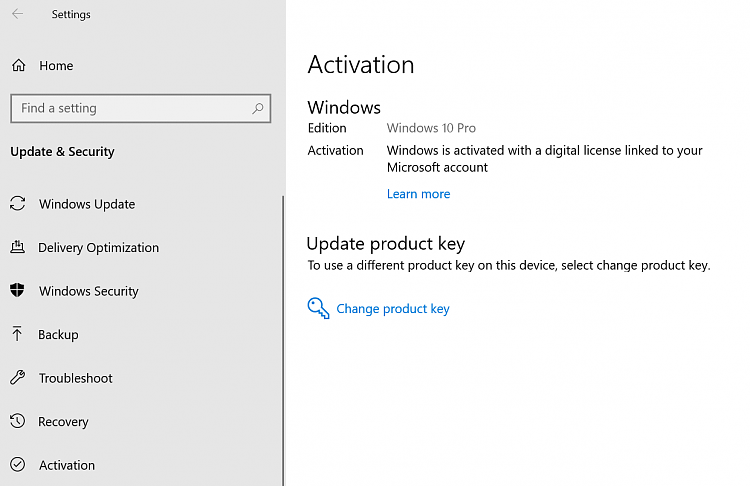750x486 pixels.
Task: Click the Windows Update refresh icon
Action: (x=18, y=203)
